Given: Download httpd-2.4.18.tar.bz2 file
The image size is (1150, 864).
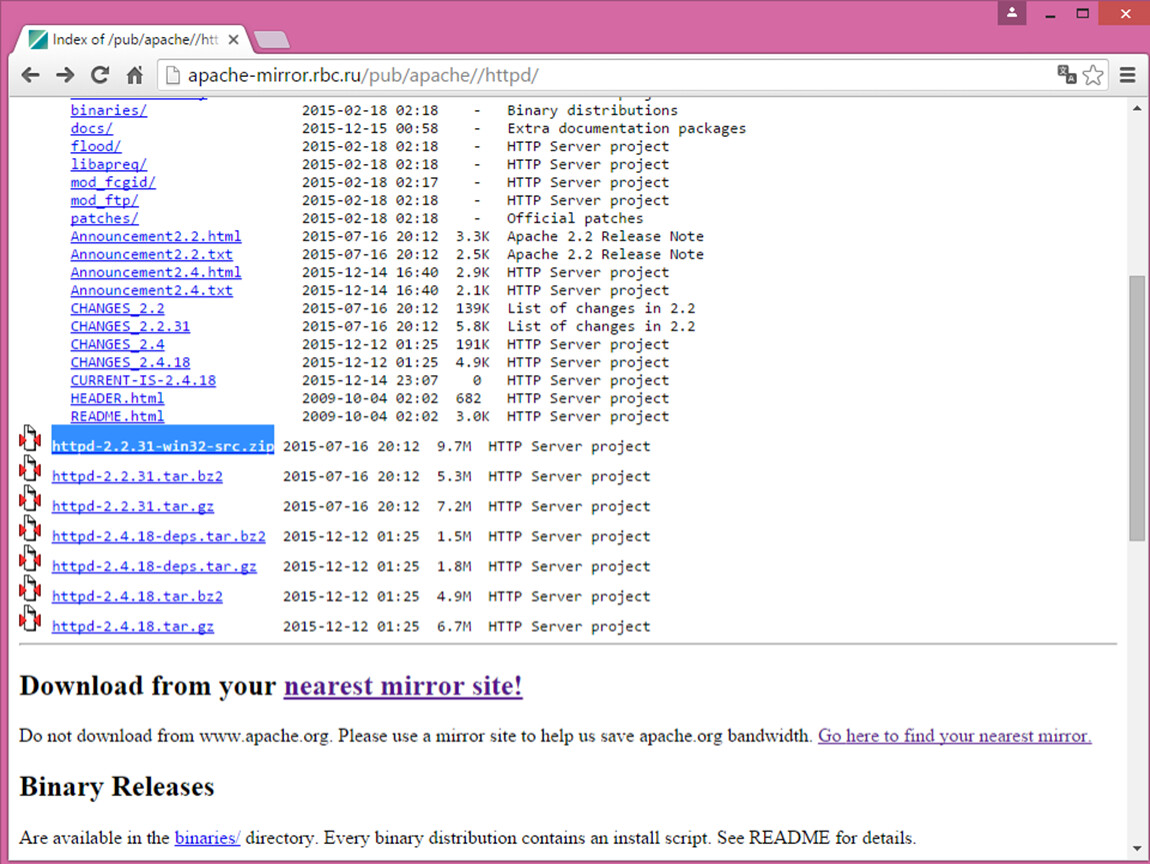Looking at the screenshot, I should point(137,597).
